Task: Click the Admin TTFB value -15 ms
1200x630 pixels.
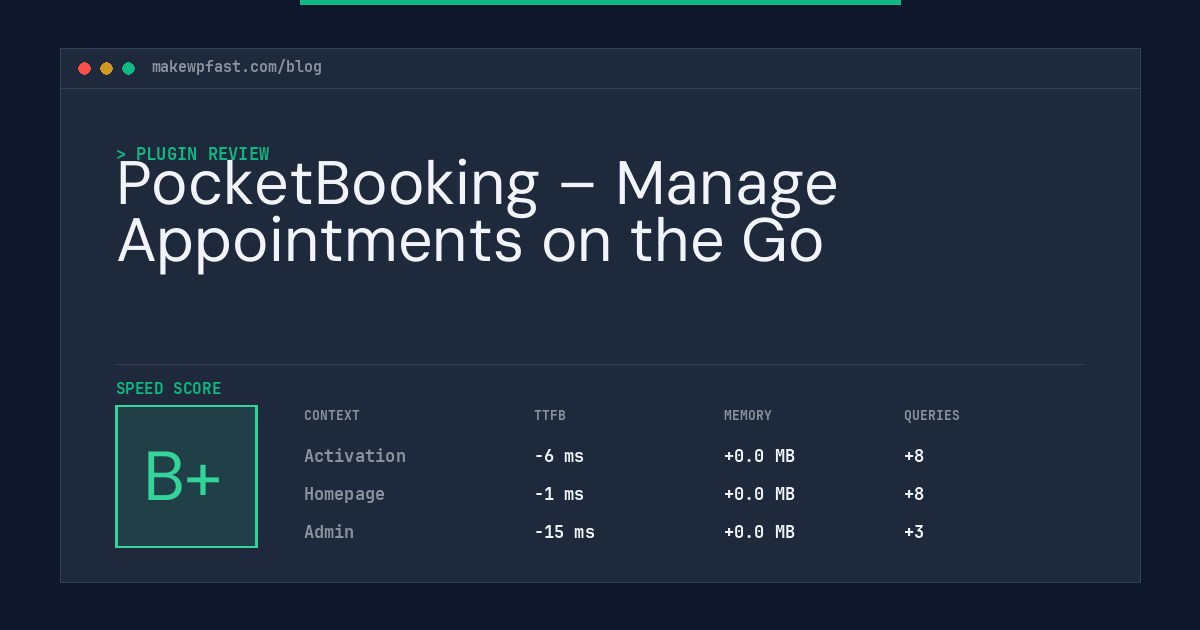Action: coord(564,532)
